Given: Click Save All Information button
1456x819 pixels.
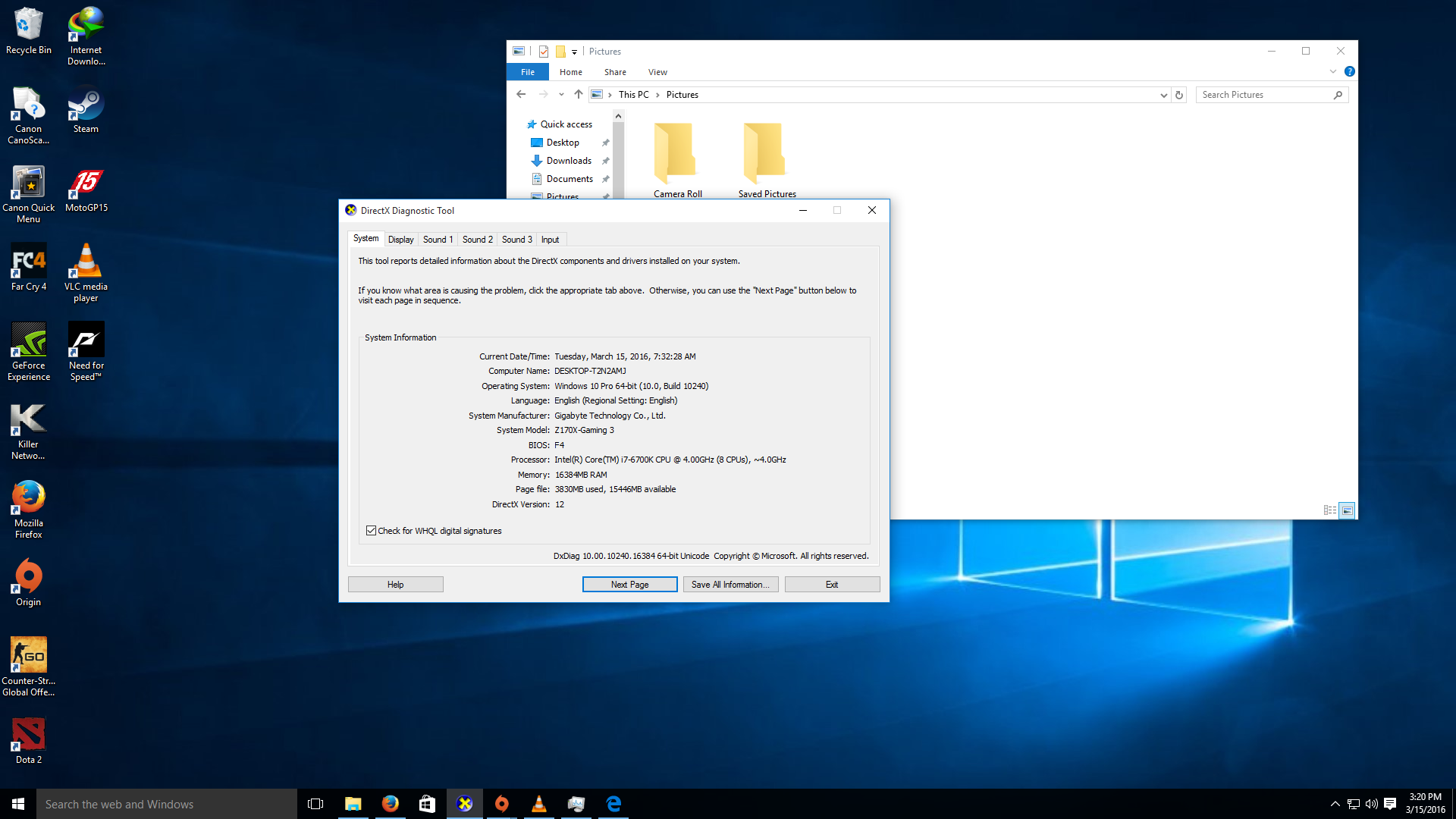Looking at the screenshot, I should point(730,585).
